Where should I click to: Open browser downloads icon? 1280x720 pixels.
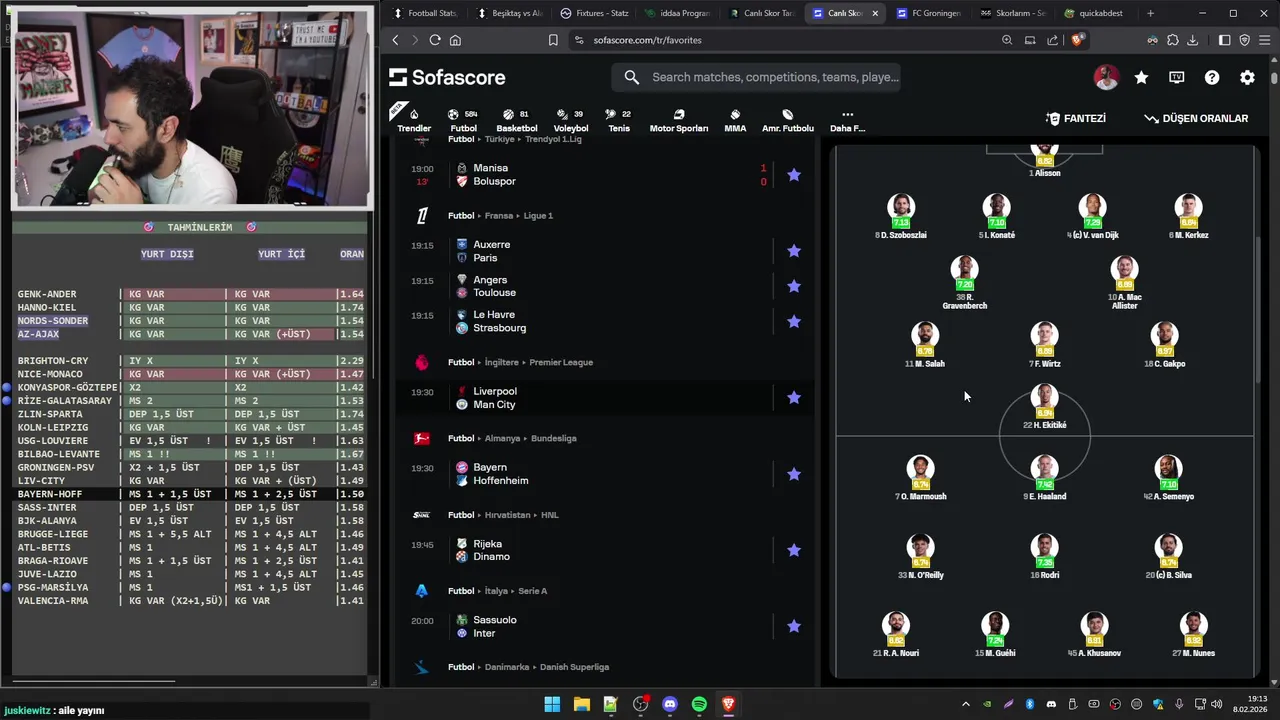tap(1192, 40)
